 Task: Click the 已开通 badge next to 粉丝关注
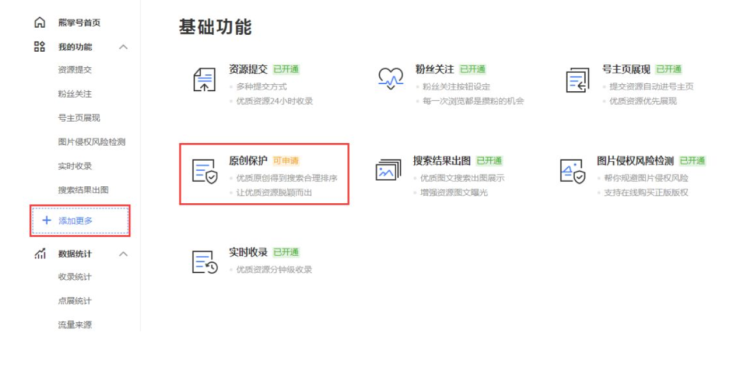coord(472,69)
